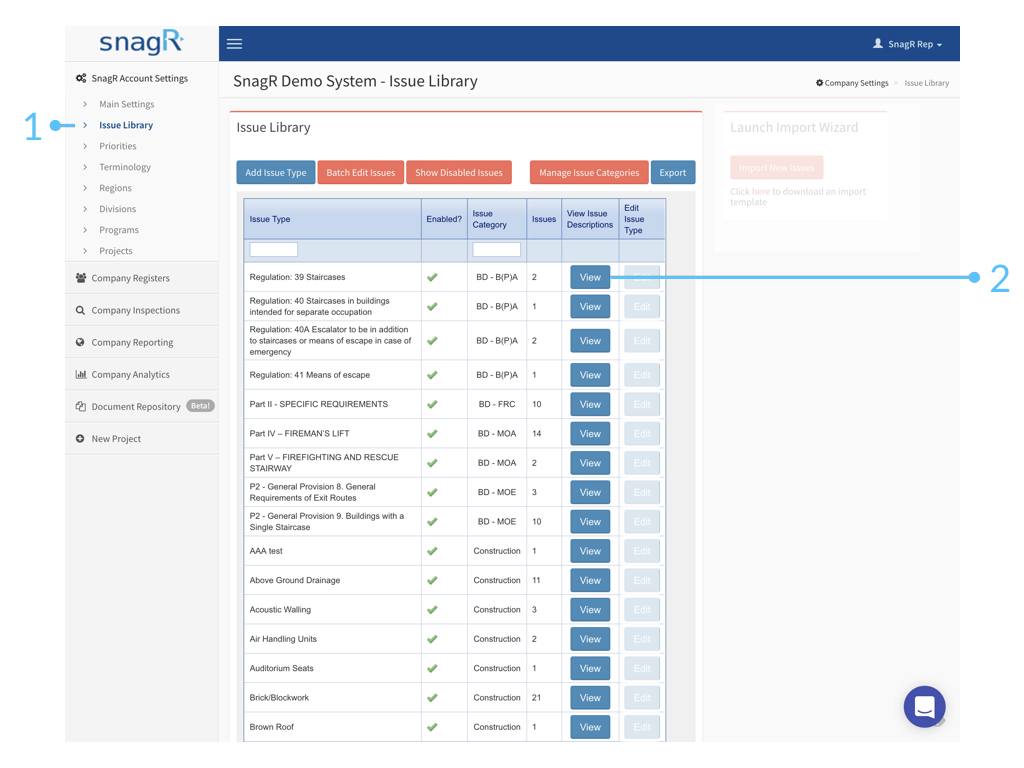Click the Company Registers people icon
This screenshot has height=768, width=1024.
81,278
